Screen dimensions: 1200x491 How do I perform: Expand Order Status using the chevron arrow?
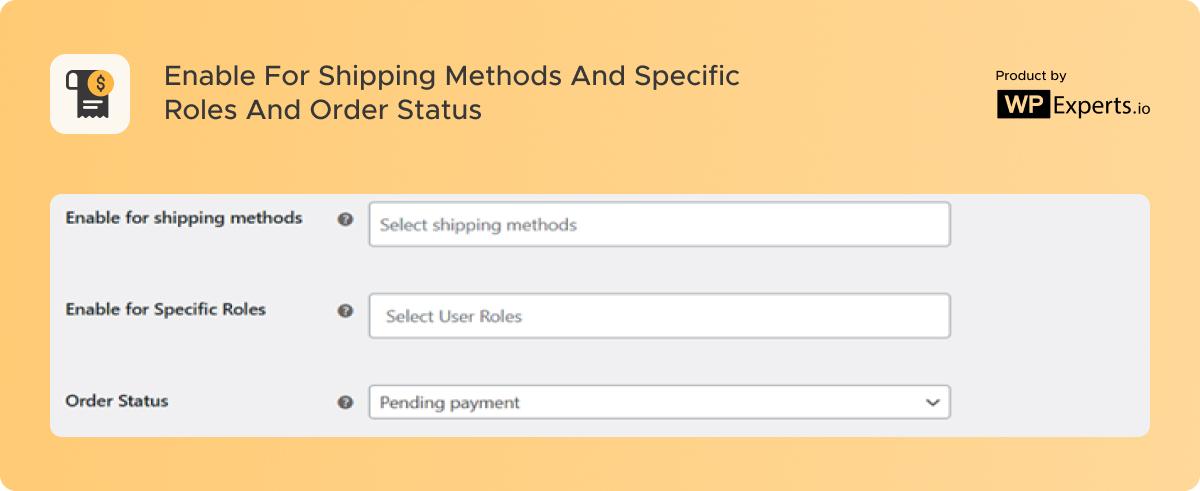[x=932, y=402]
